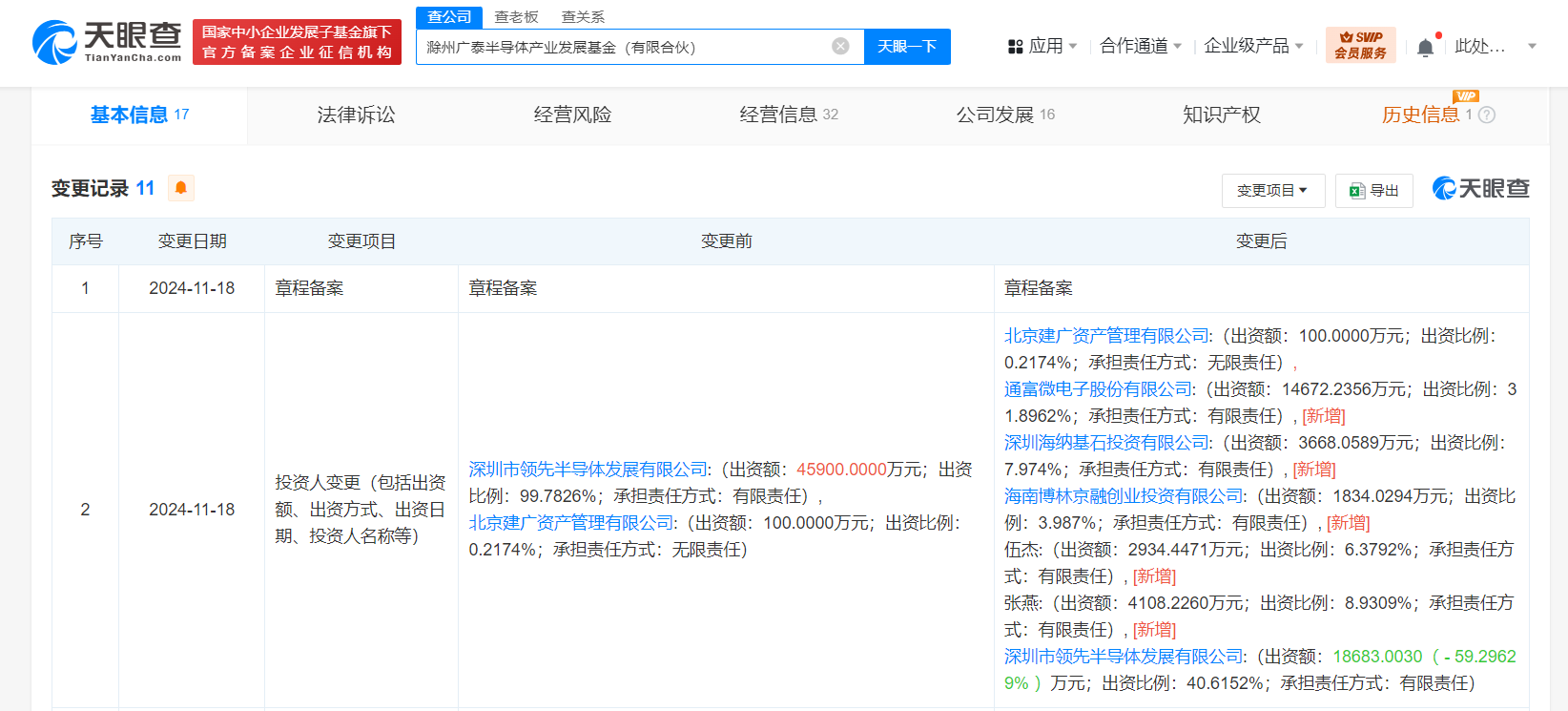Viewport: 1568px width, 711px height.
Task: Open the user account dropdown arrow
Action: point(1532,46)
